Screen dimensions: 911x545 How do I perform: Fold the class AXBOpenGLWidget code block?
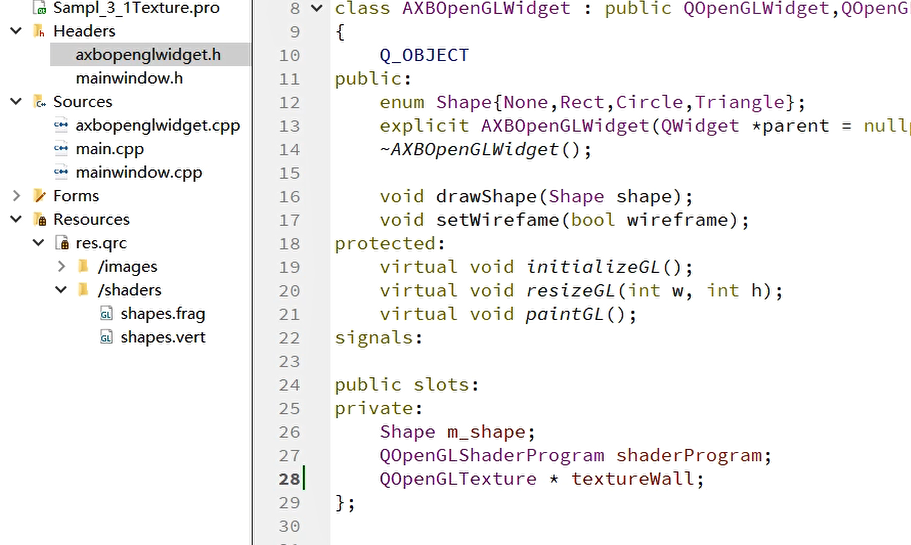[317, 8]
